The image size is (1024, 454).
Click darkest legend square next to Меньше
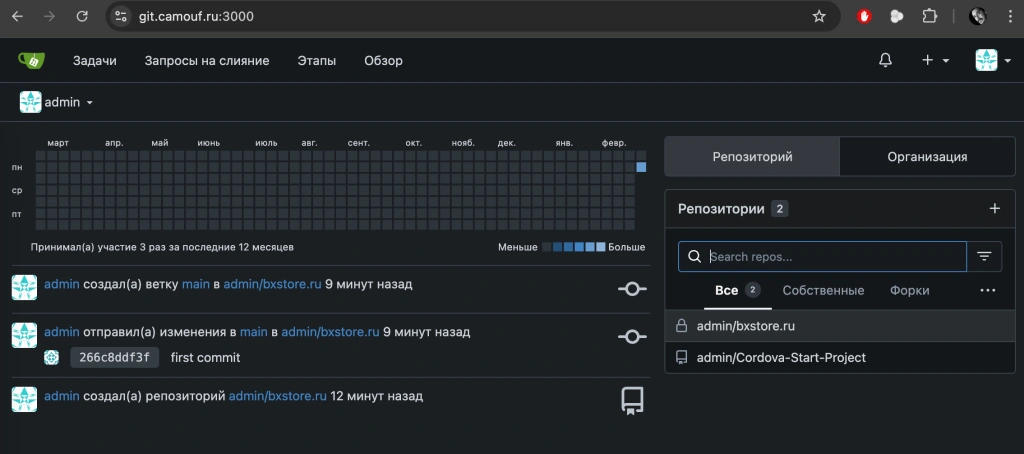point(546,247)
